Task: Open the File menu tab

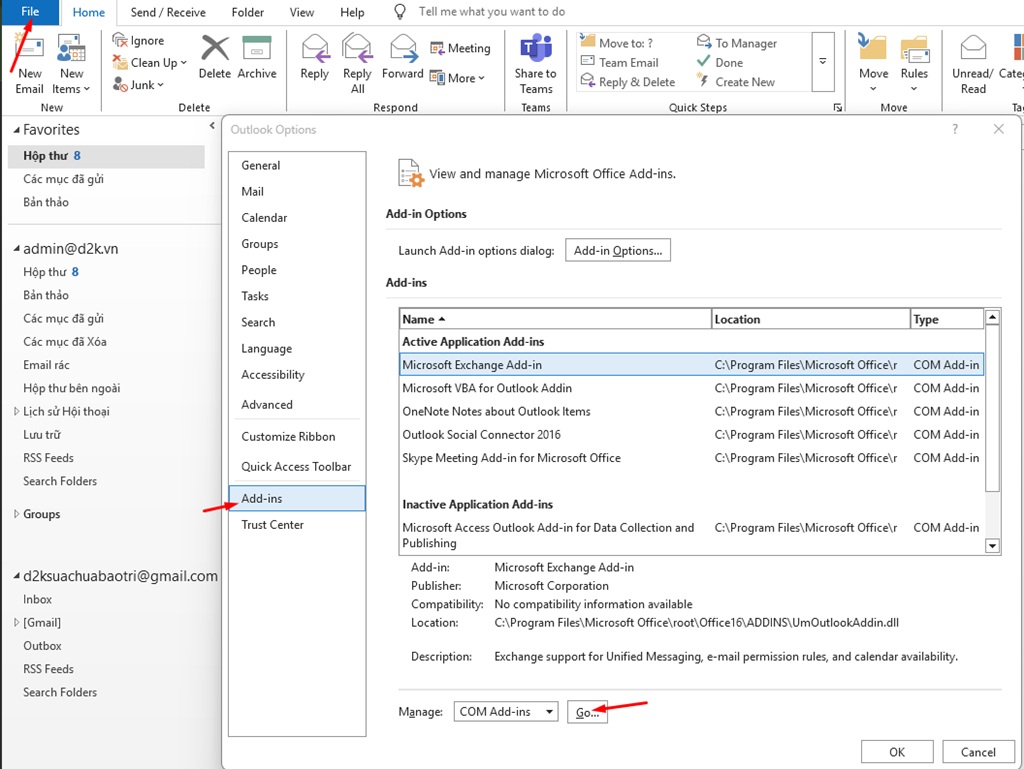Action: pyautogui.click(x=30, y=12)
